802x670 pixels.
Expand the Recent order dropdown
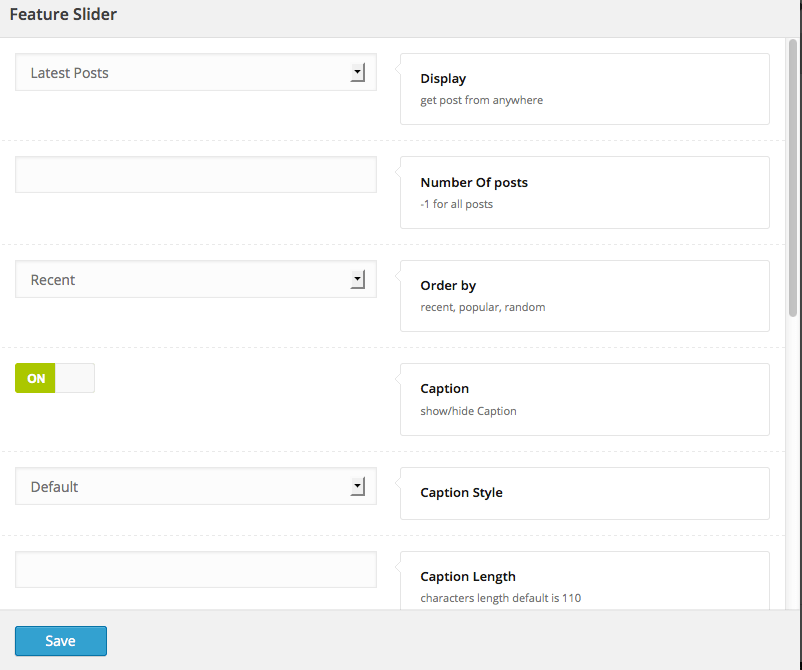[195, 280]
